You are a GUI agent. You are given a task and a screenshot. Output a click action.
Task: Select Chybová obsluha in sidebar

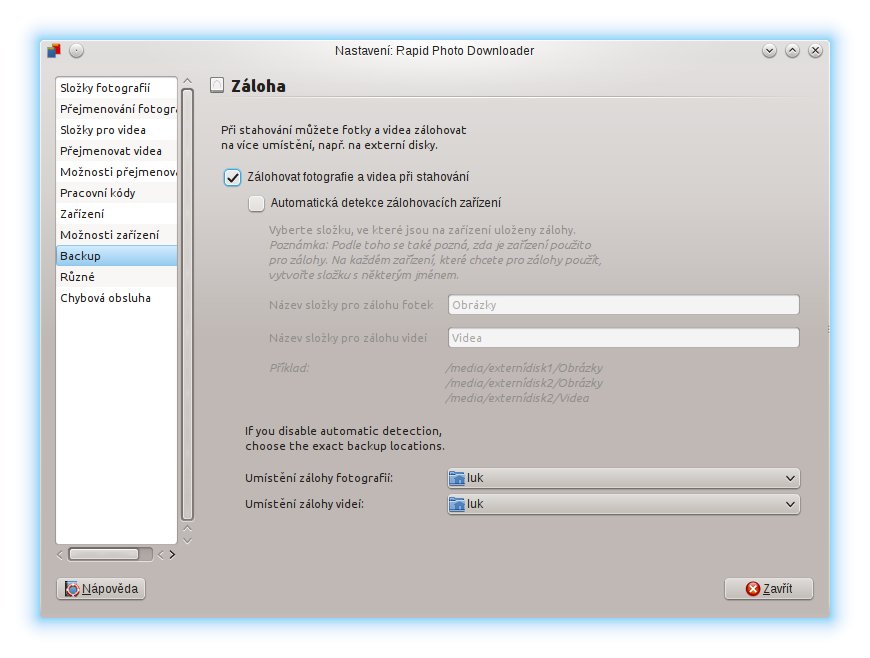[117, 298]
